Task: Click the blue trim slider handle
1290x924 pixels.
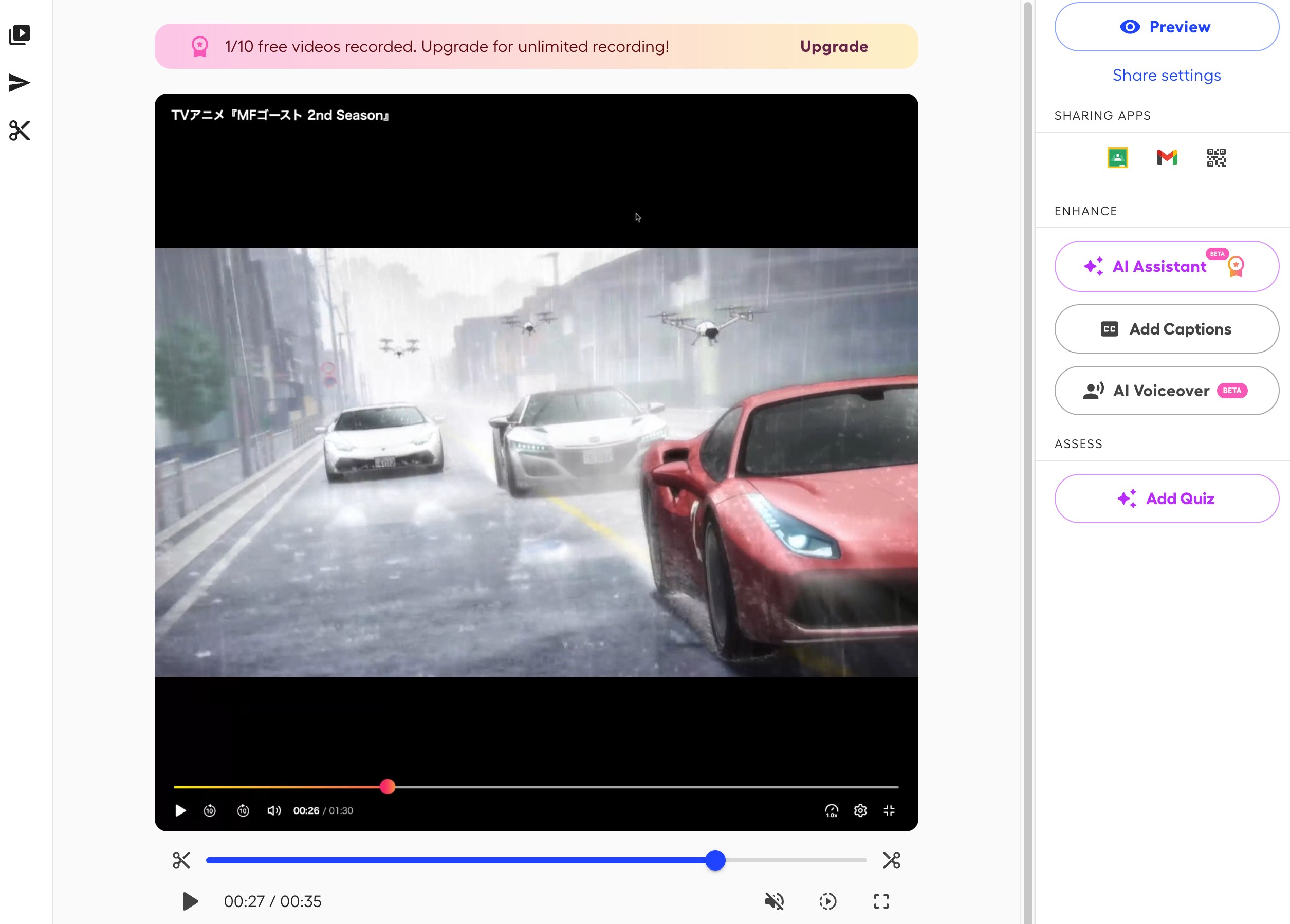Action: coord(715,860)
